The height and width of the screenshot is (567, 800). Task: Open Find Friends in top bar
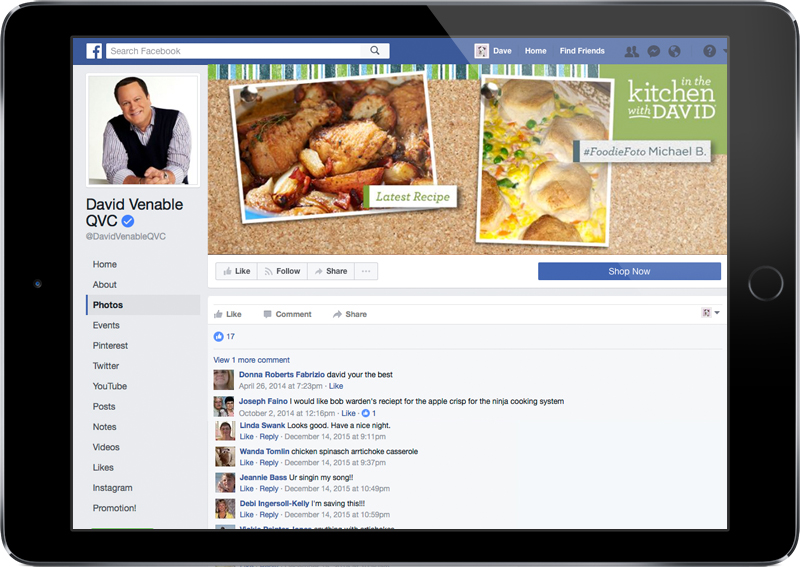582,51
